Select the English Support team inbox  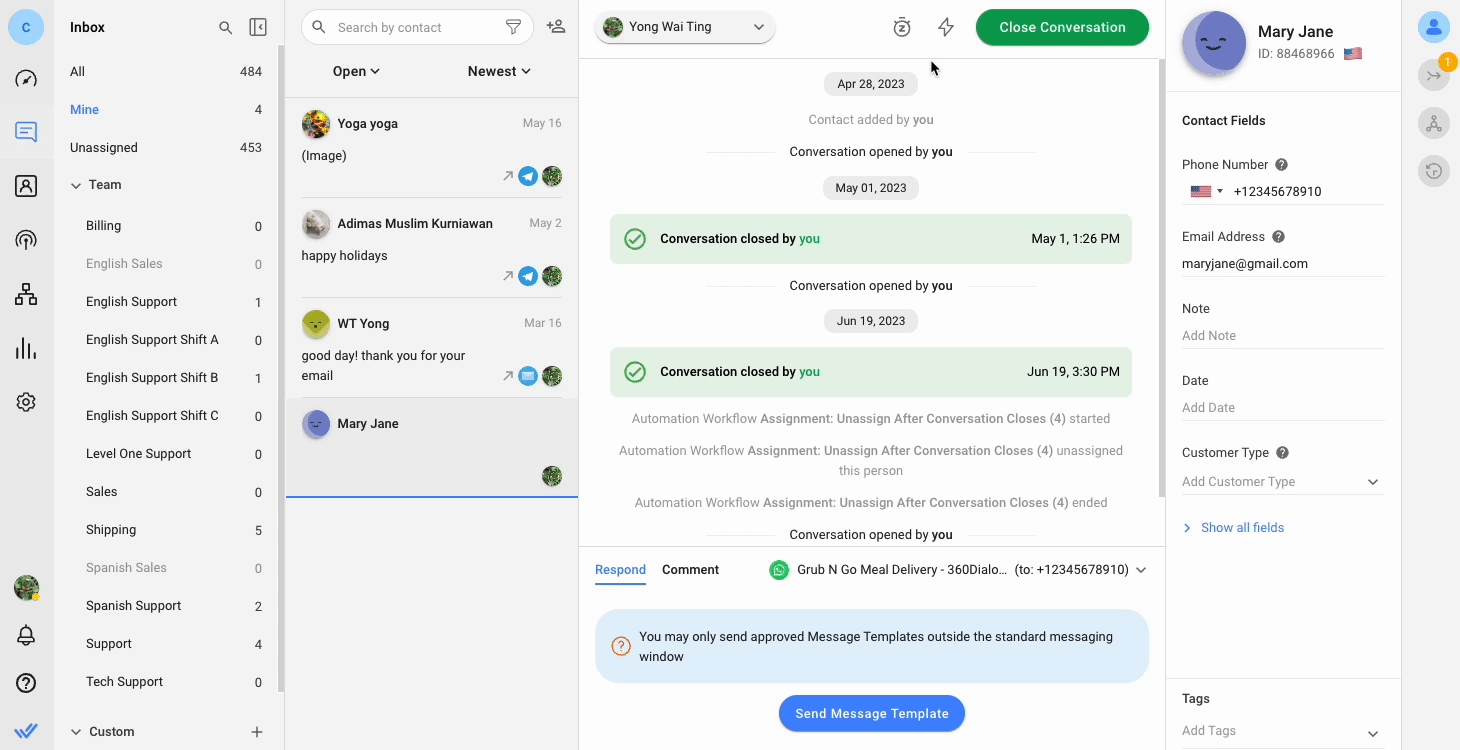point(166,302)
